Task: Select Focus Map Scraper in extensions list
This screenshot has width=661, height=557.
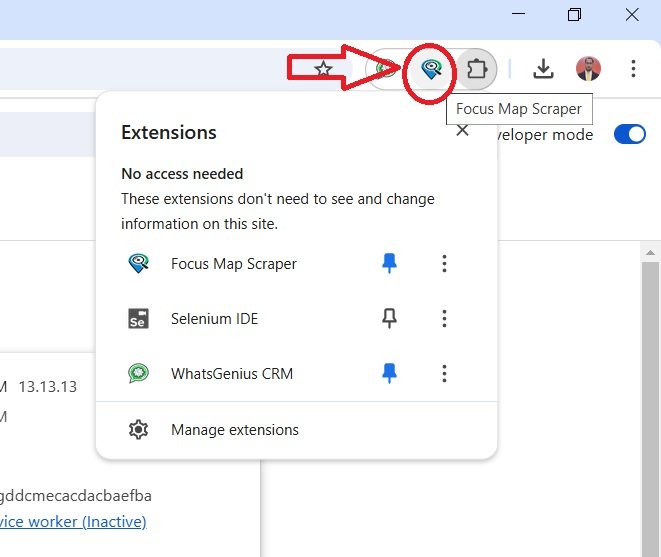Action: [233, 264]
